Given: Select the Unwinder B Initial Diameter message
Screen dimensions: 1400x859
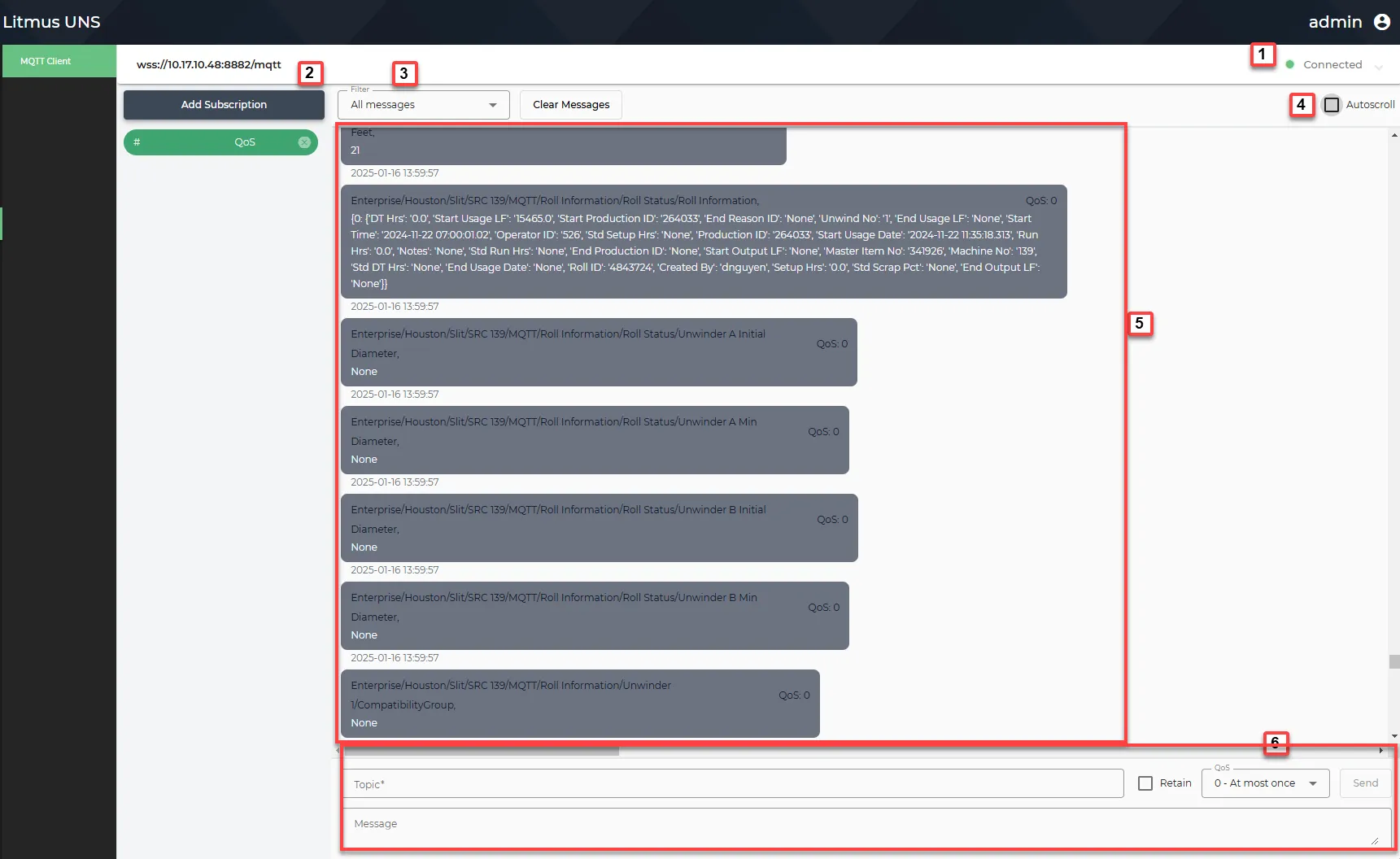Looking at the screenshot, I should tap(600, 528).
